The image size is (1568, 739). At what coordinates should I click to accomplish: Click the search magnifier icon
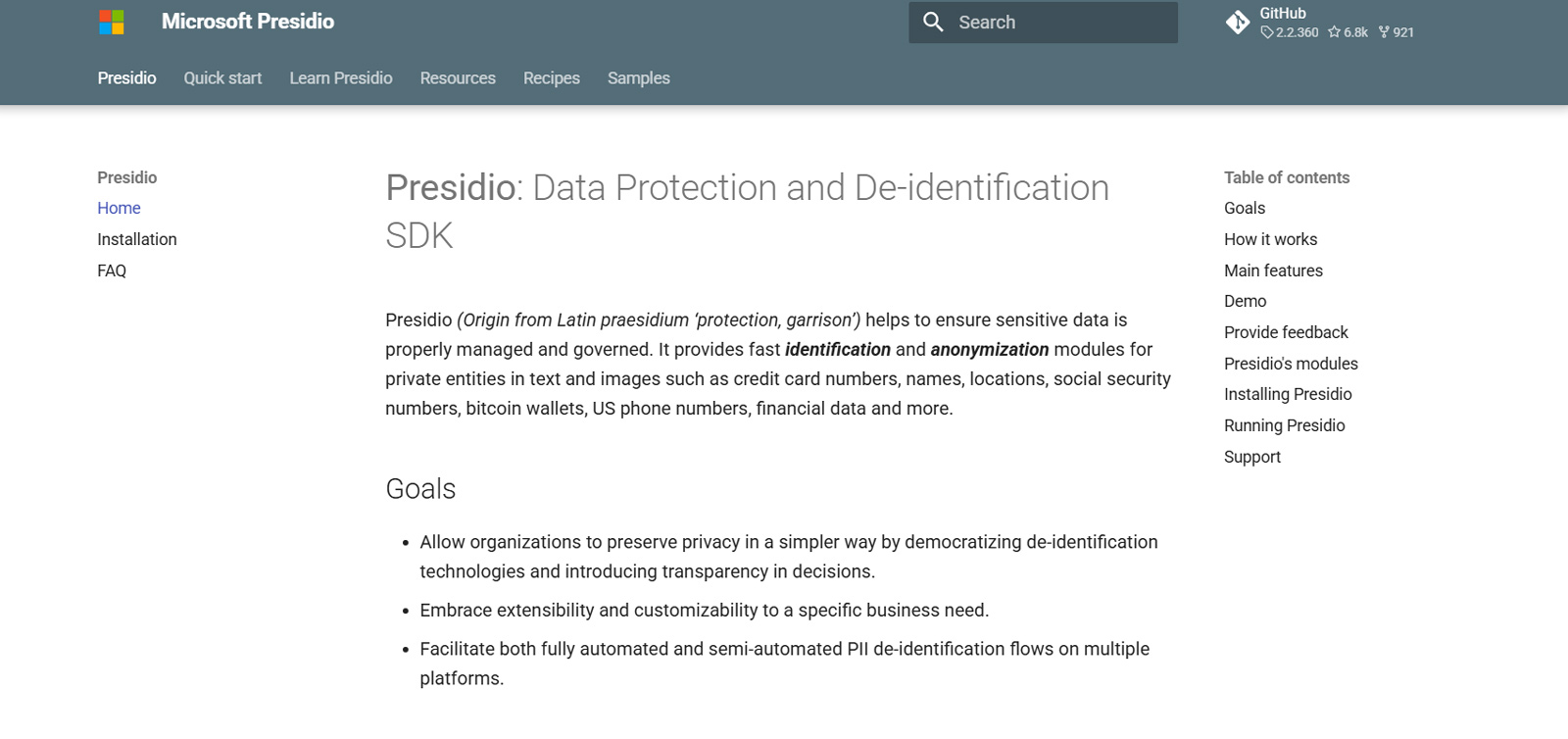pyautogui.click(x=935, y=21)
